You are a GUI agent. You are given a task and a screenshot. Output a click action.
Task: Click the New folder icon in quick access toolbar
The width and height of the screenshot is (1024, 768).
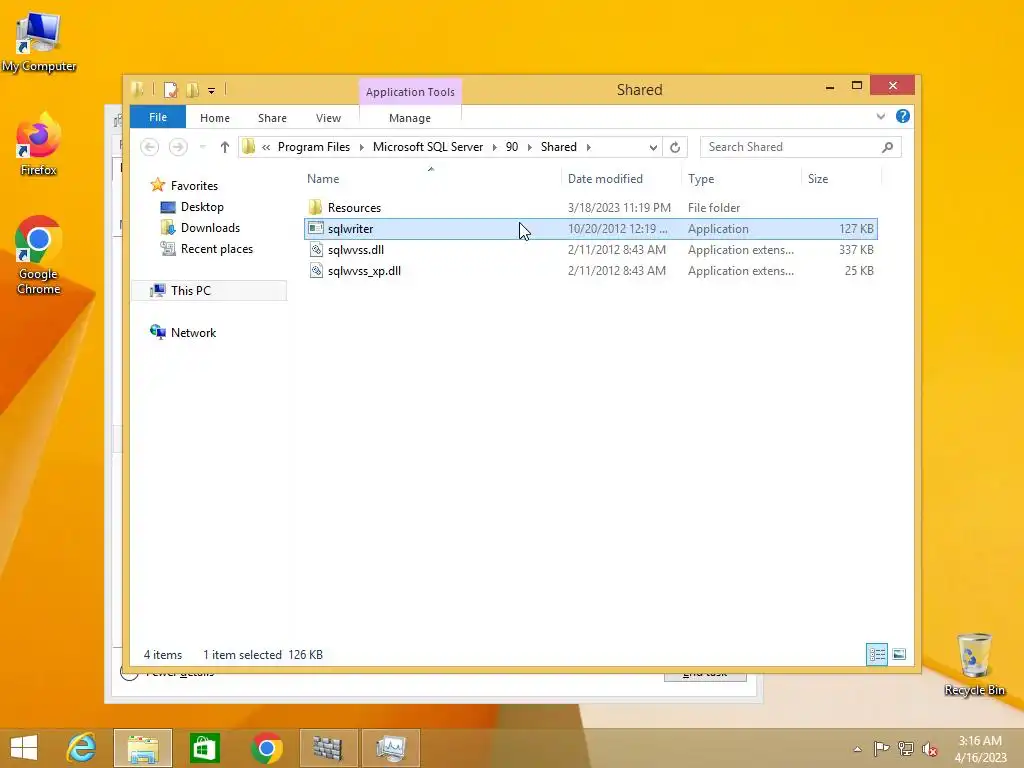192,90
